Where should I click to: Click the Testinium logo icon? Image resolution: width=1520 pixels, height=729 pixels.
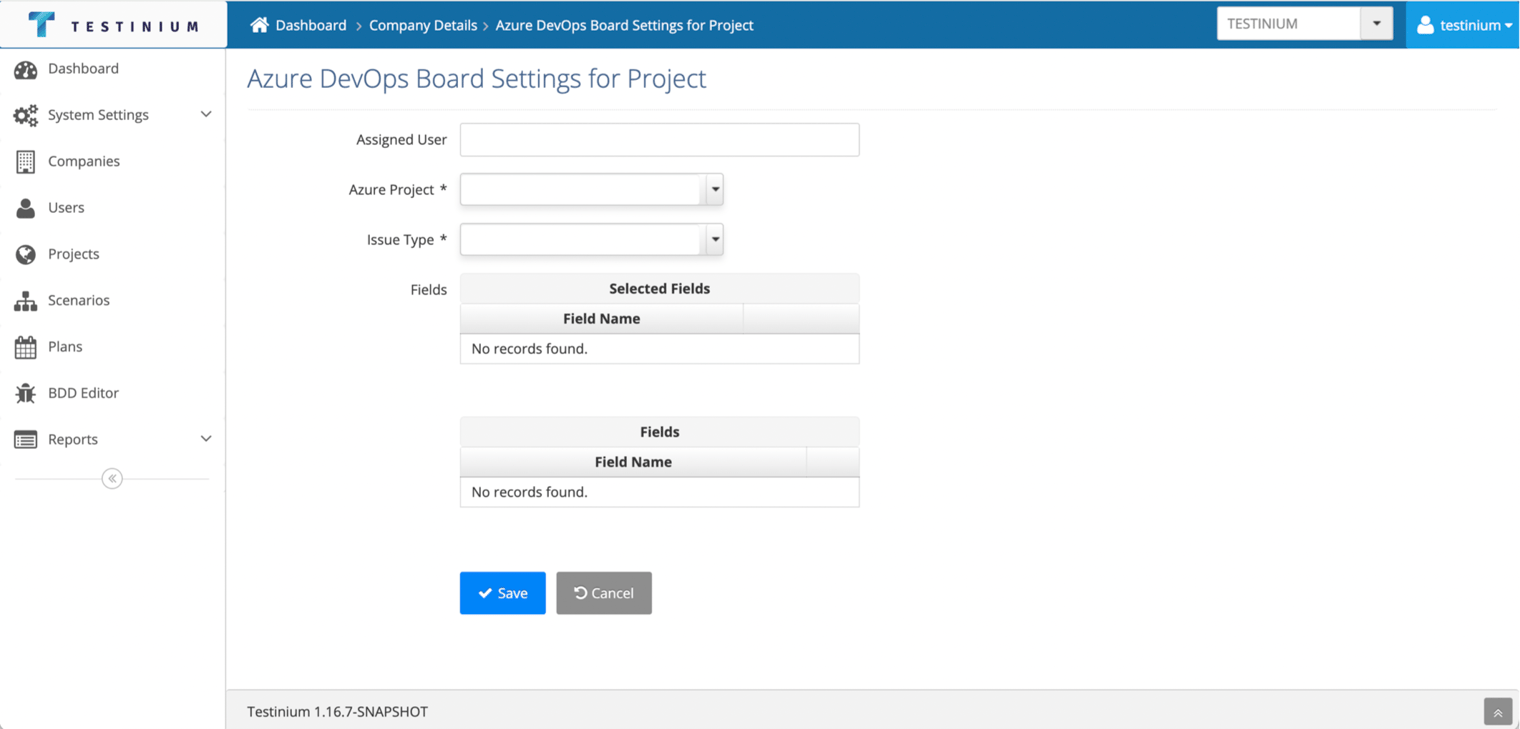42,24
